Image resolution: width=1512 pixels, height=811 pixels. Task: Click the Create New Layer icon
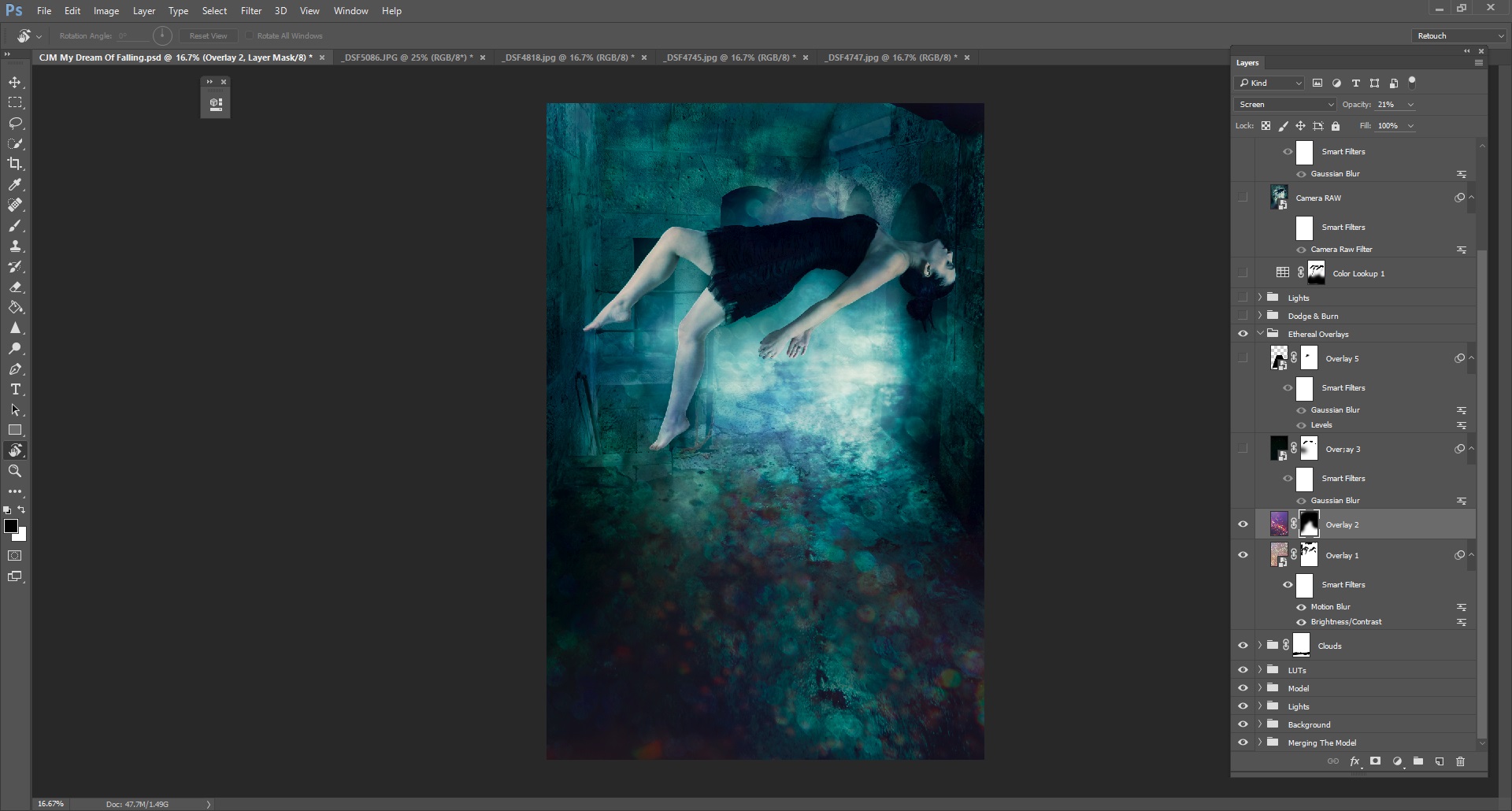(1439, 761)
